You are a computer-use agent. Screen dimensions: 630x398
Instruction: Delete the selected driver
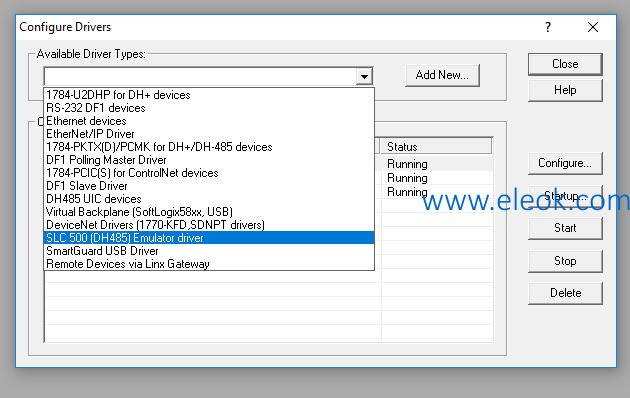coord(565,293)
